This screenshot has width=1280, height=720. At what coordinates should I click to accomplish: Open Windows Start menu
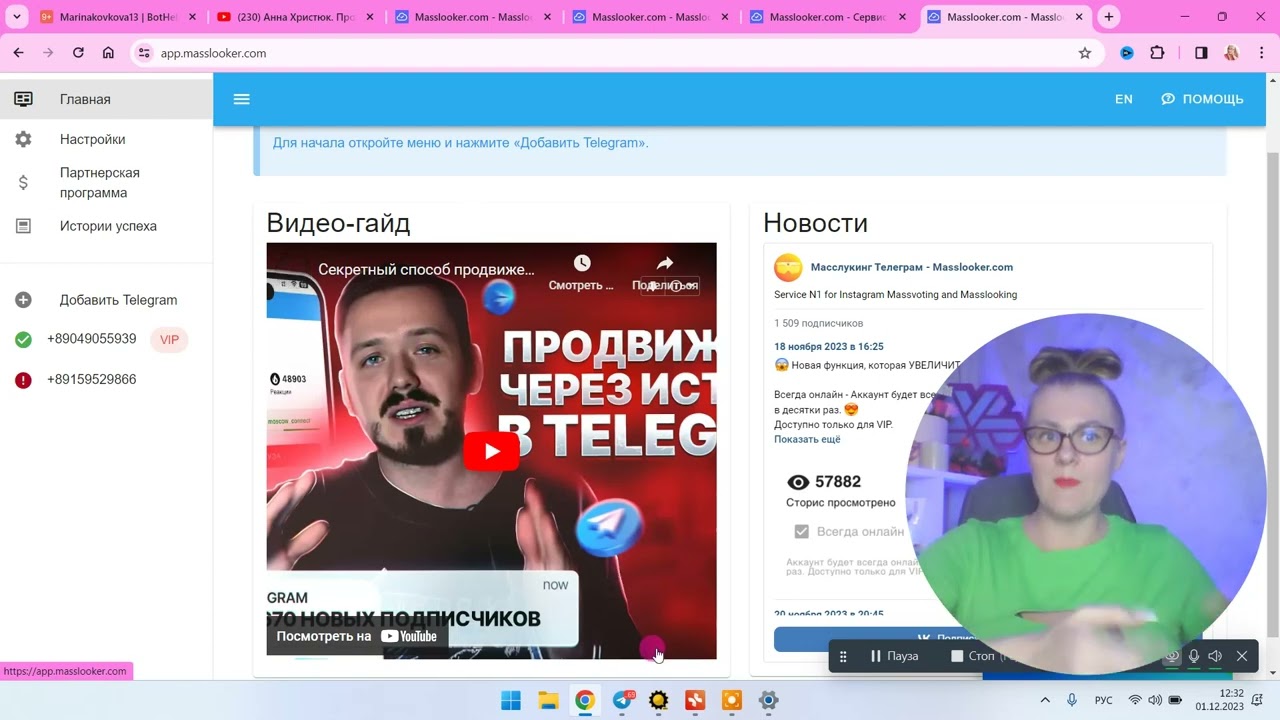pyautogui.click(x=510, y=700)
